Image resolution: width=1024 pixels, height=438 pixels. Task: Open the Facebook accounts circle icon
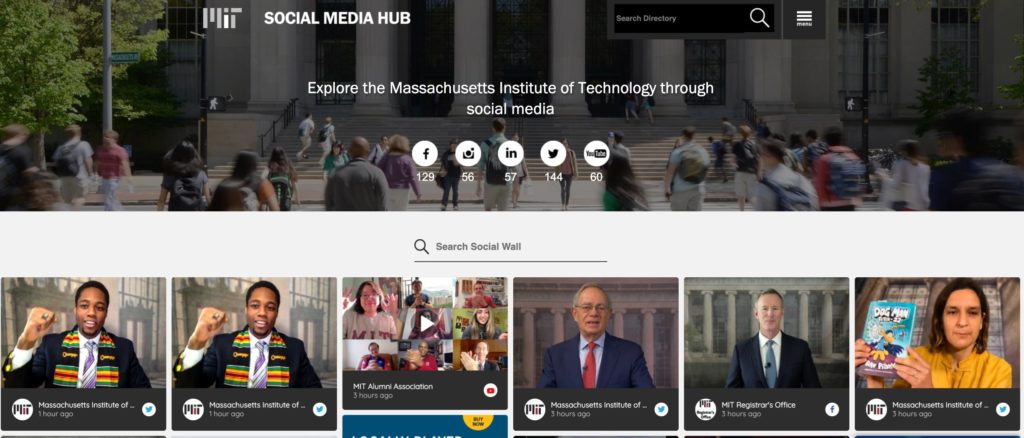click(425, 154)
